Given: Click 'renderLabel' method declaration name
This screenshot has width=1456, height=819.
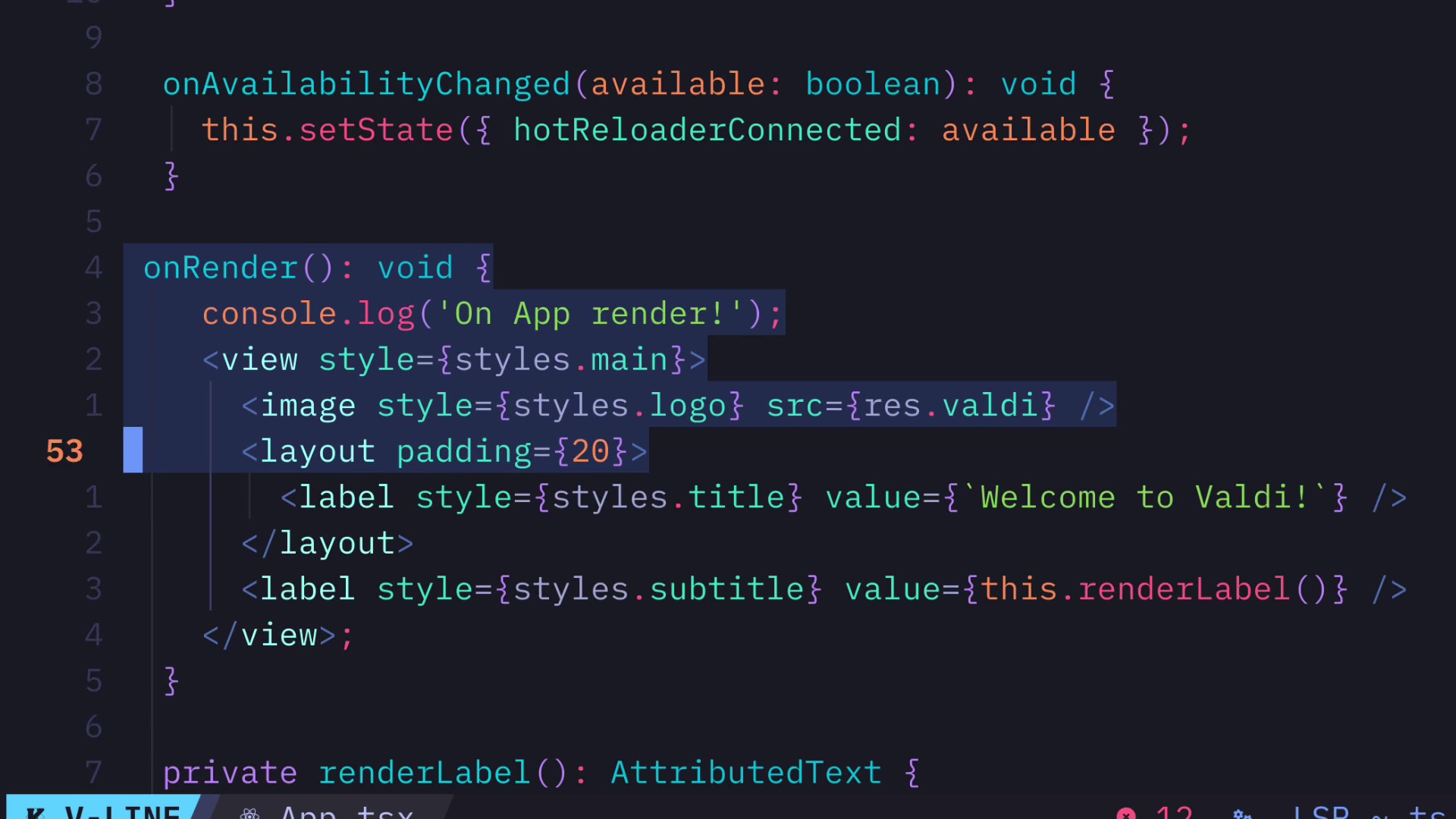Looking at the screenshot, I should [424, 773].
